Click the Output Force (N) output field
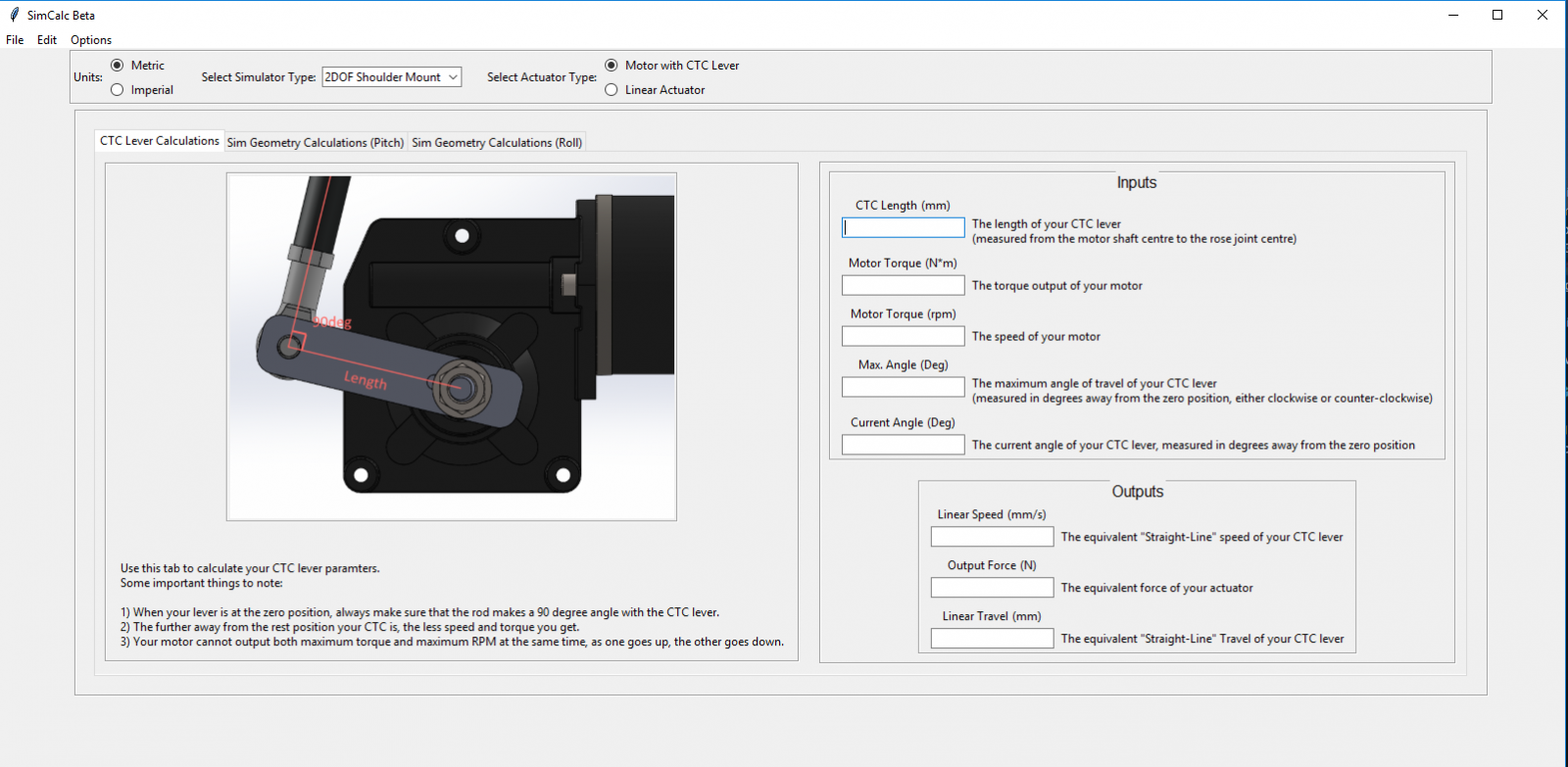The image size is (1568, 767). pos(993,588)
